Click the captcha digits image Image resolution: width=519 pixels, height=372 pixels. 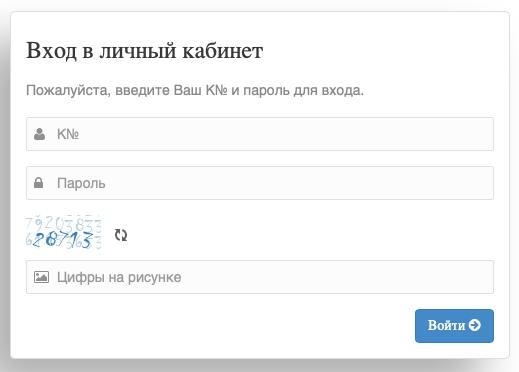click(63, 232)
